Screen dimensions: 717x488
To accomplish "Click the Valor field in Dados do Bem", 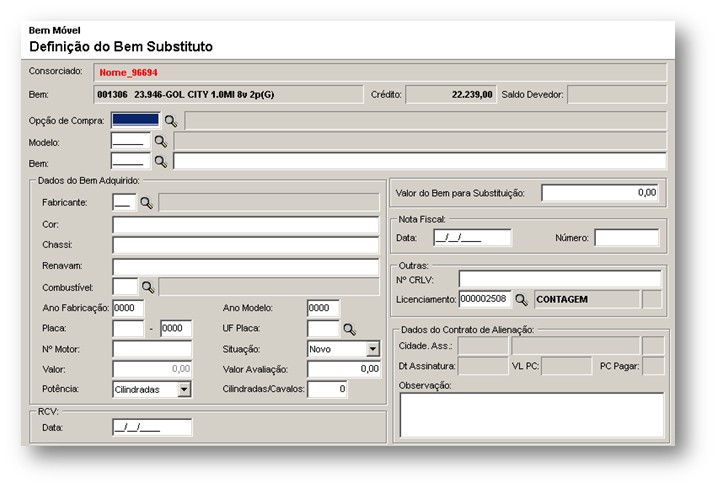I will pyautogui.click(x=152, y=369).
